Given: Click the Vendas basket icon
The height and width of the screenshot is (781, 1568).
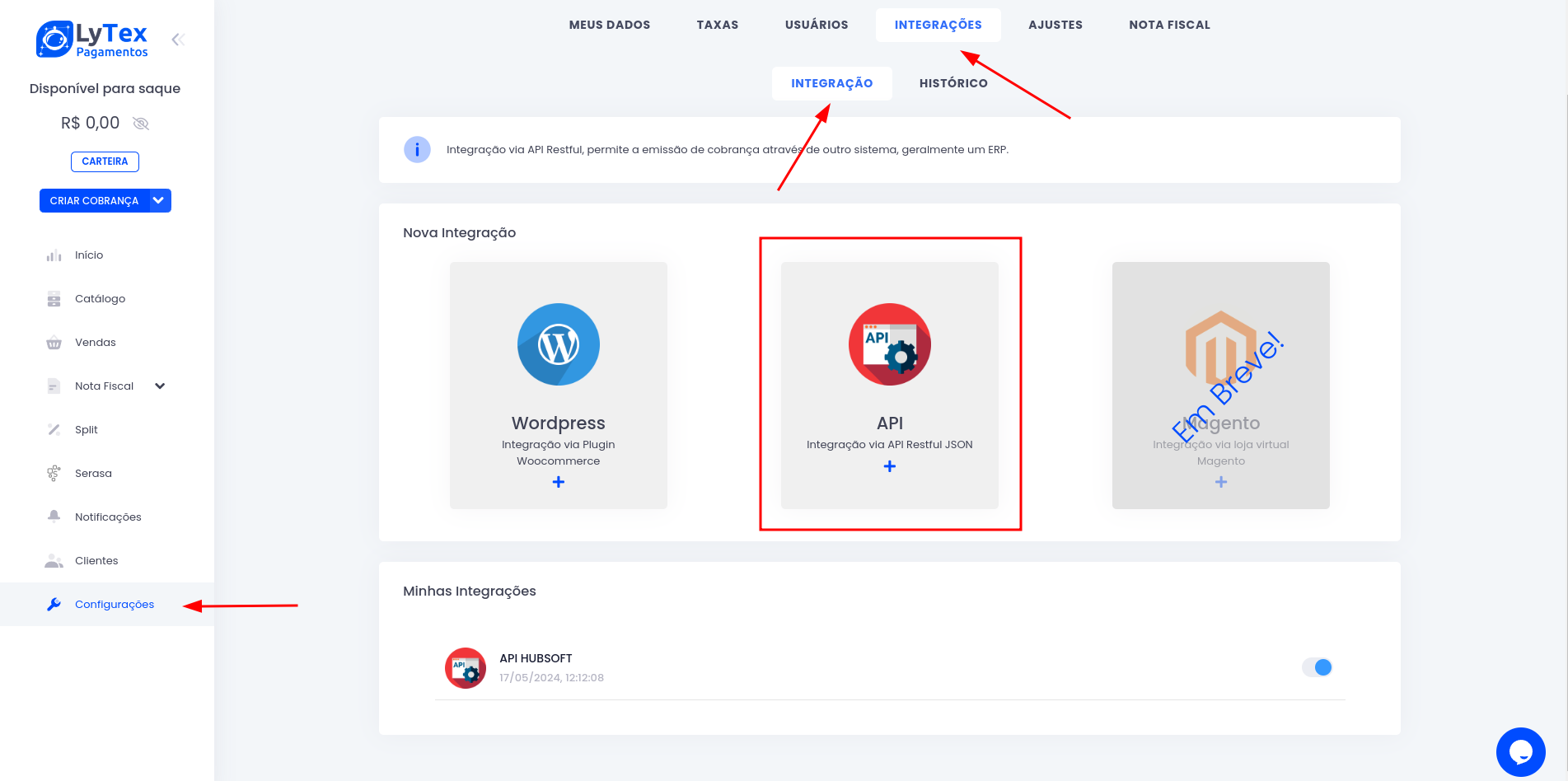Looking at the screenshot, I should click(x=54, y=343).
